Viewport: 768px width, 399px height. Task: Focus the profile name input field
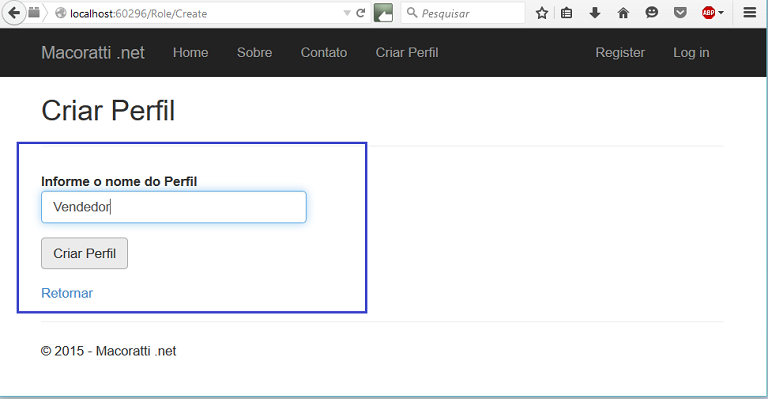coord(174,207)
